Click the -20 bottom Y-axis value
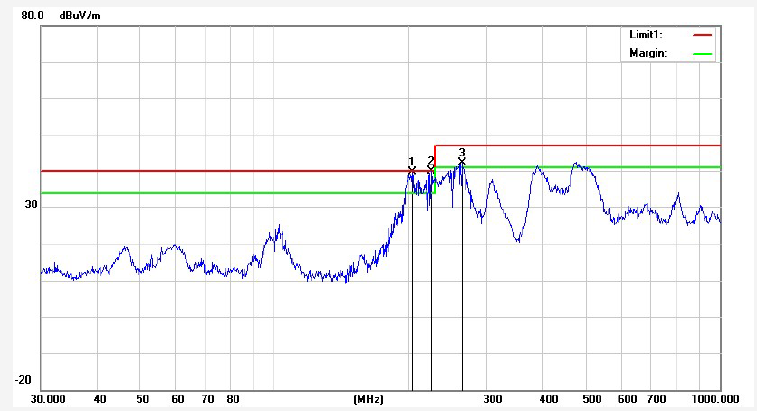Image resolution: width=757 pixels, height=411 pixels. (23, 381)
